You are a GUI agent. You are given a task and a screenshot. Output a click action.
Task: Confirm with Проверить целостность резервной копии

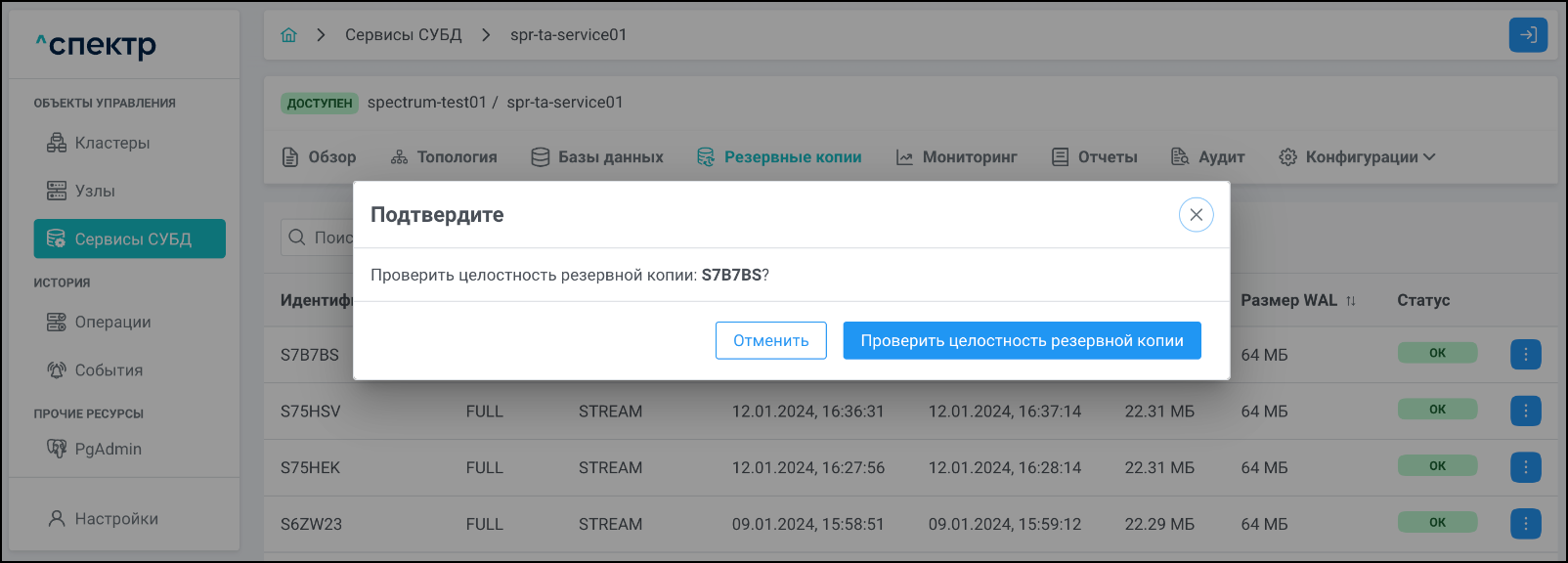1022,340
